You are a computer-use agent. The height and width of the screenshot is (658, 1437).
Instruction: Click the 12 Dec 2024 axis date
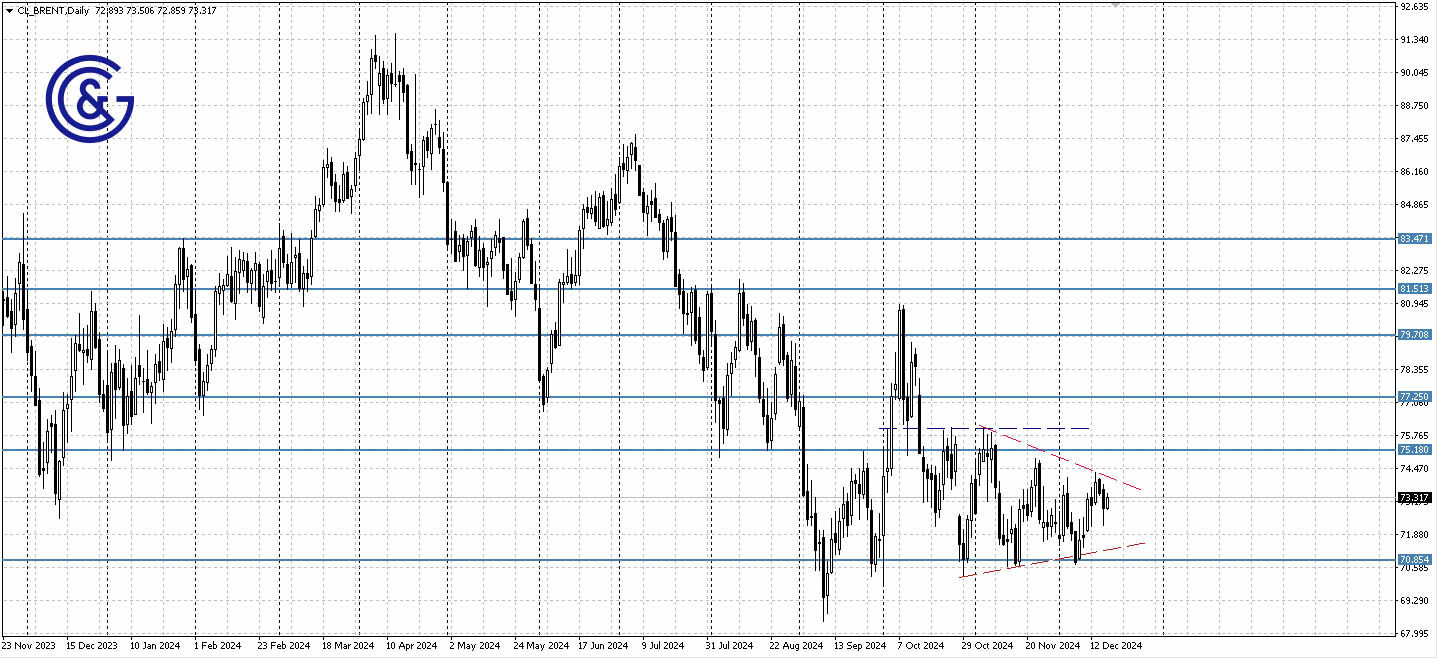[x=1117, y=646]
